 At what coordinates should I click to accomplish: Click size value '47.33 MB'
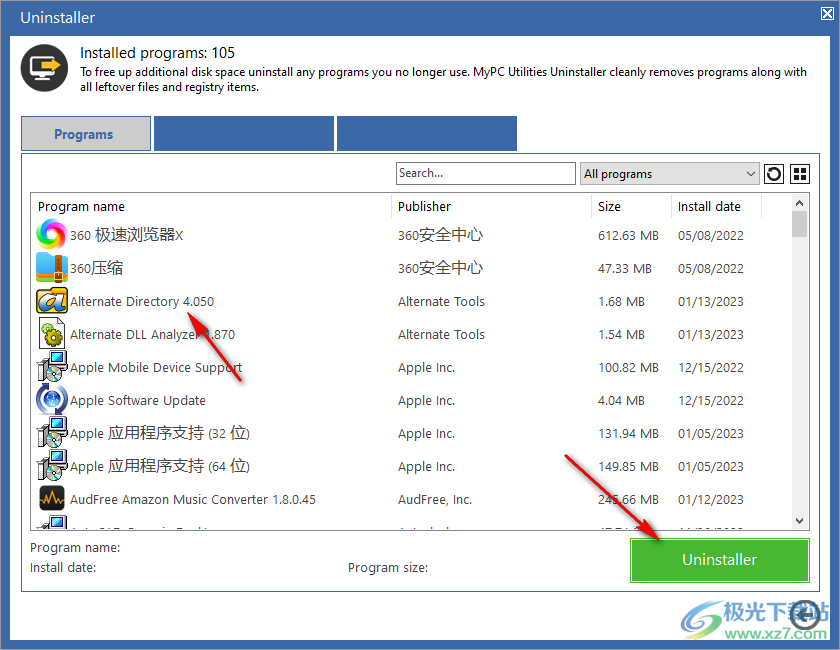[x=624, y=268]
